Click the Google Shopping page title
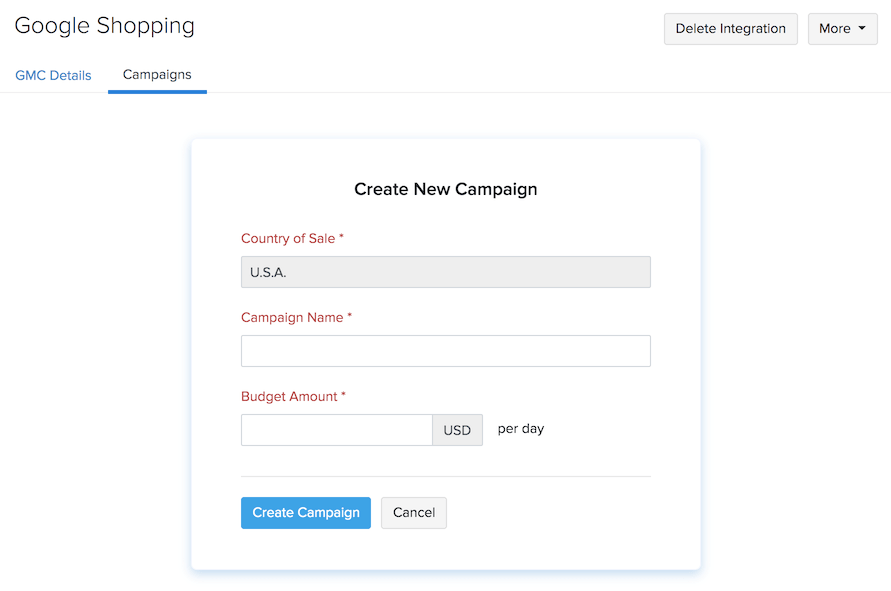 104,26
